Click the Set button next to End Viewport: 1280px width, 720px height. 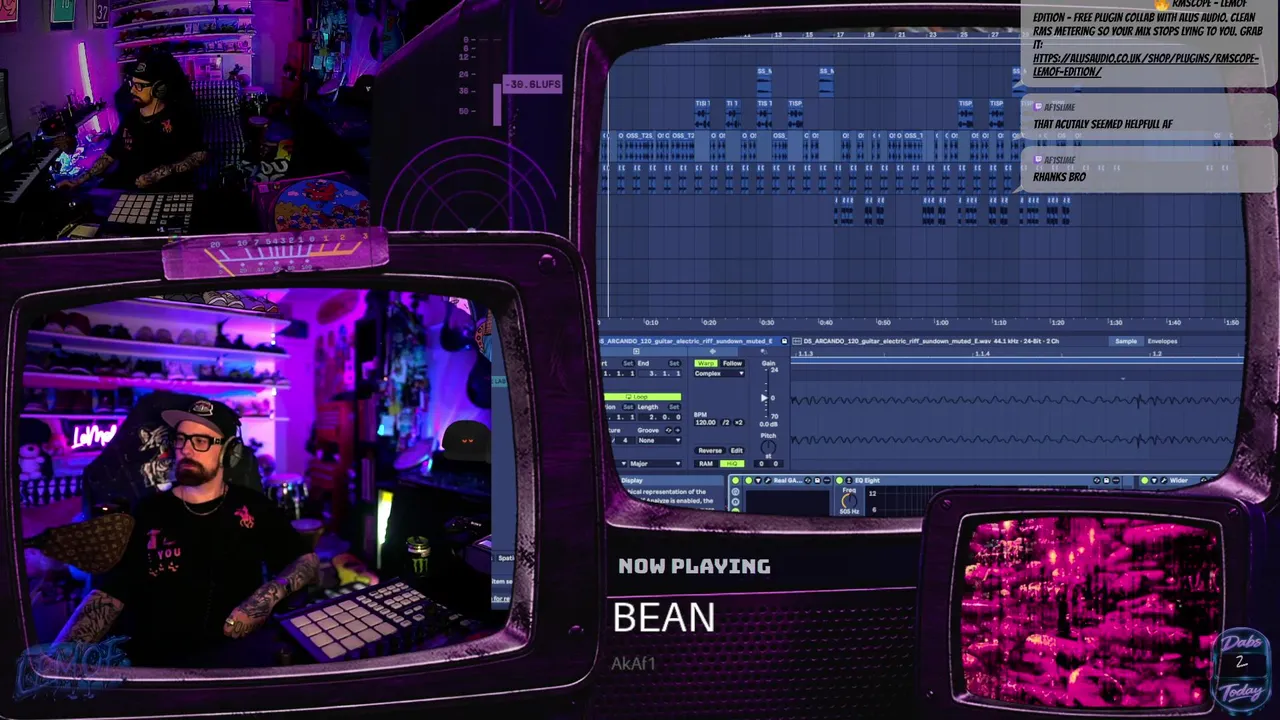pyautogui.click(x=674, y=363)
